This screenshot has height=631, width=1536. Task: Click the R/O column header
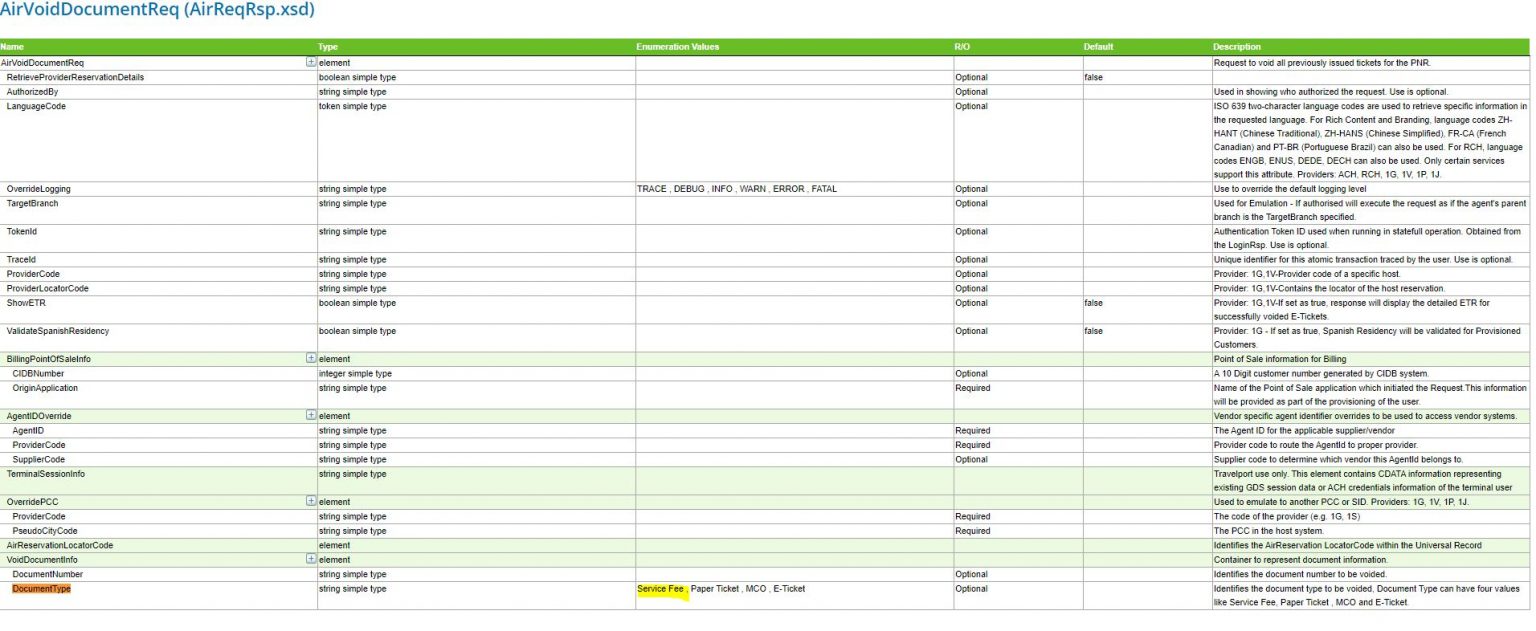point(962,47)
